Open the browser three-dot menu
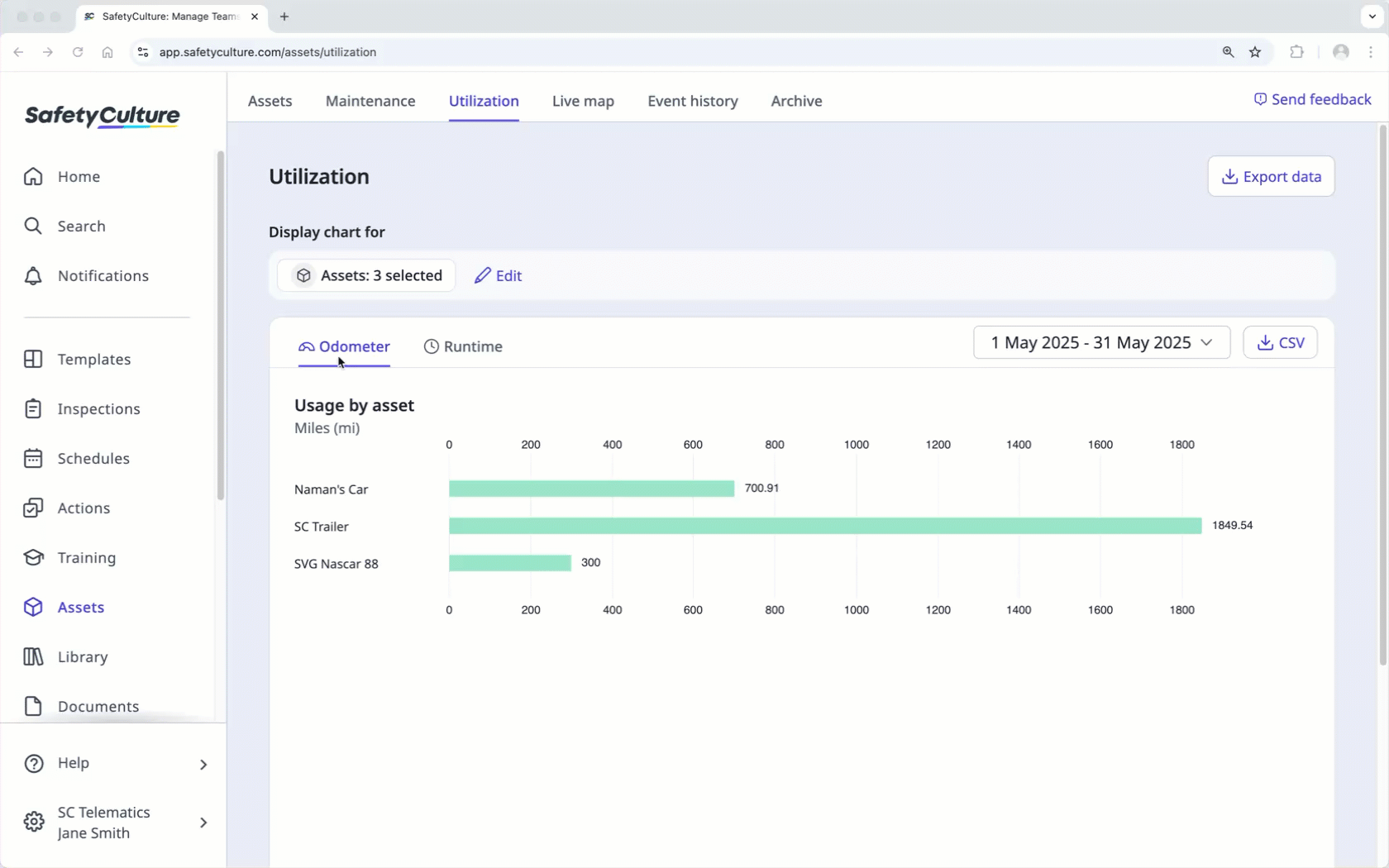The width and height of the screenshot is (1389, 868). [x=1372, y=52]
